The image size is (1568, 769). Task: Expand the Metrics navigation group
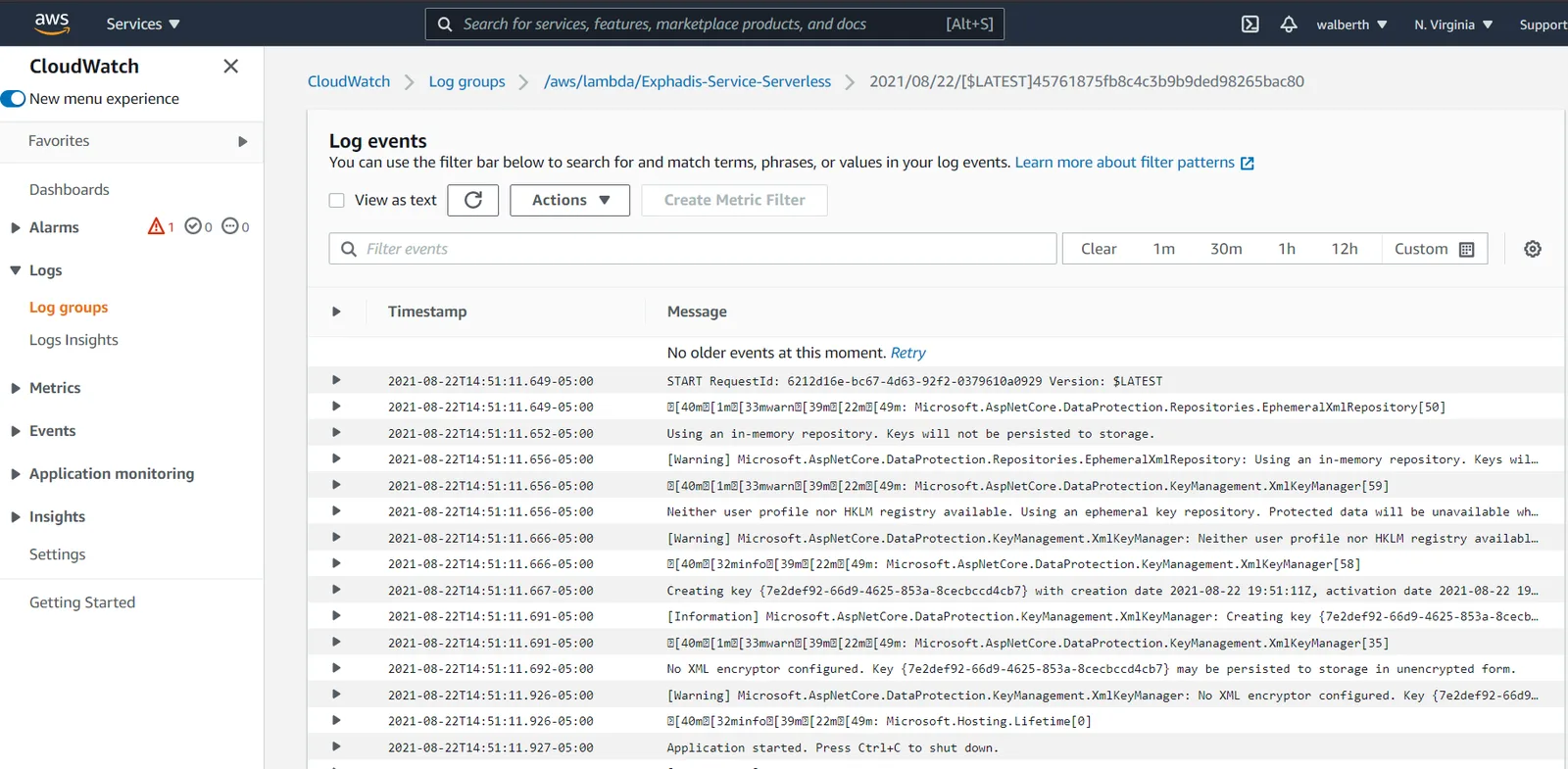click(16, 388)
